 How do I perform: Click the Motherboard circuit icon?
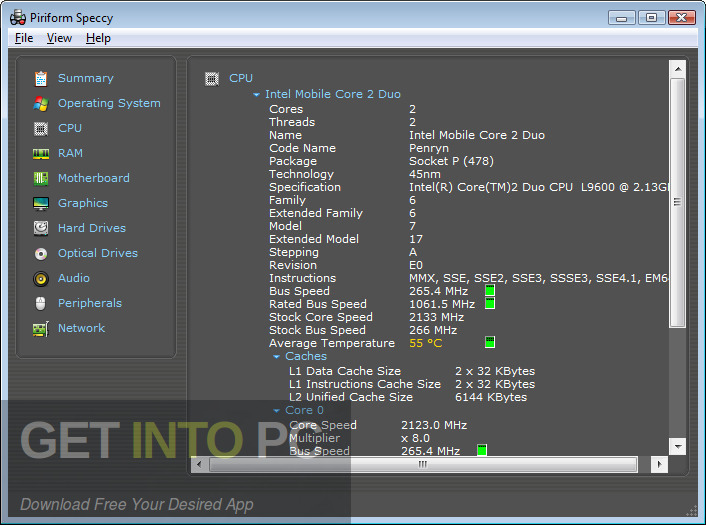[41, 179]
